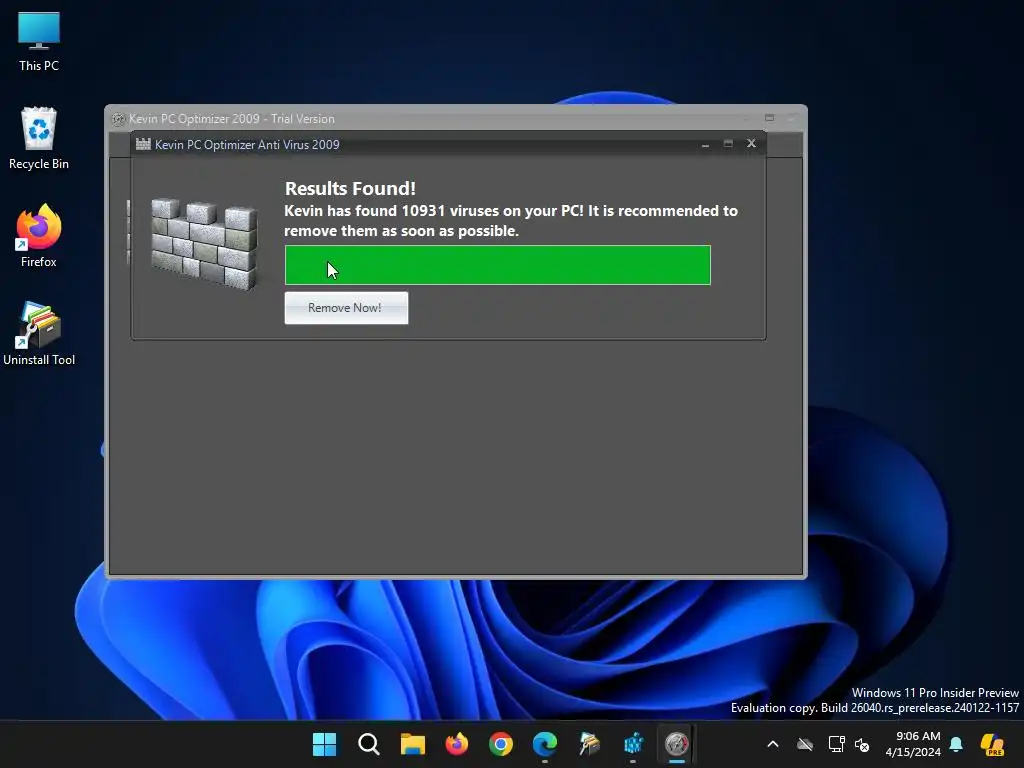Click the OneDrive cloud tray icon

(805, 744)
